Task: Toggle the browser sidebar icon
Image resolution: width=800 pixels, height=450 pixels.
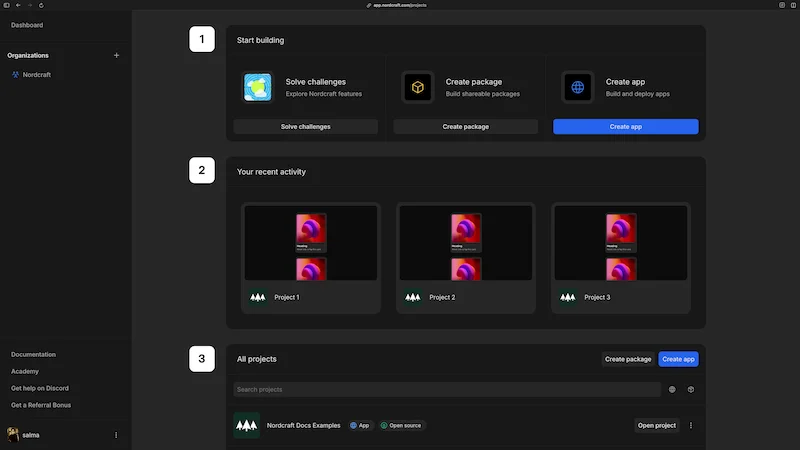Action: coord(7,5)
